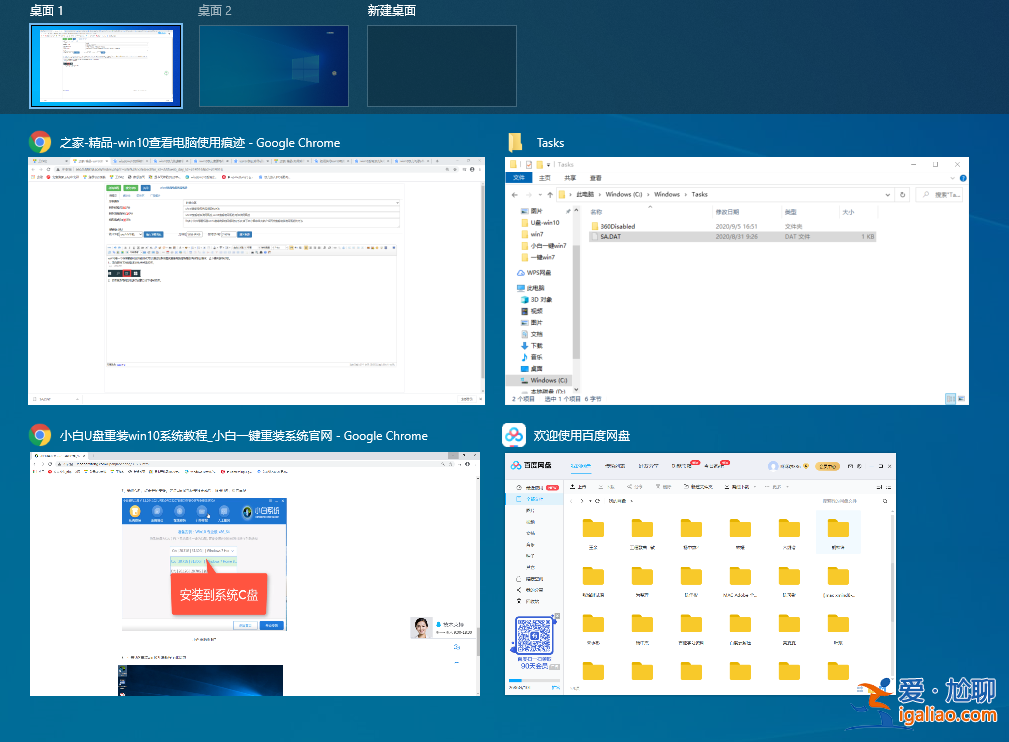Select the SA.DAT file in Tasks folder
Viewport: 1009px width, 742px height.
[610, 236]
